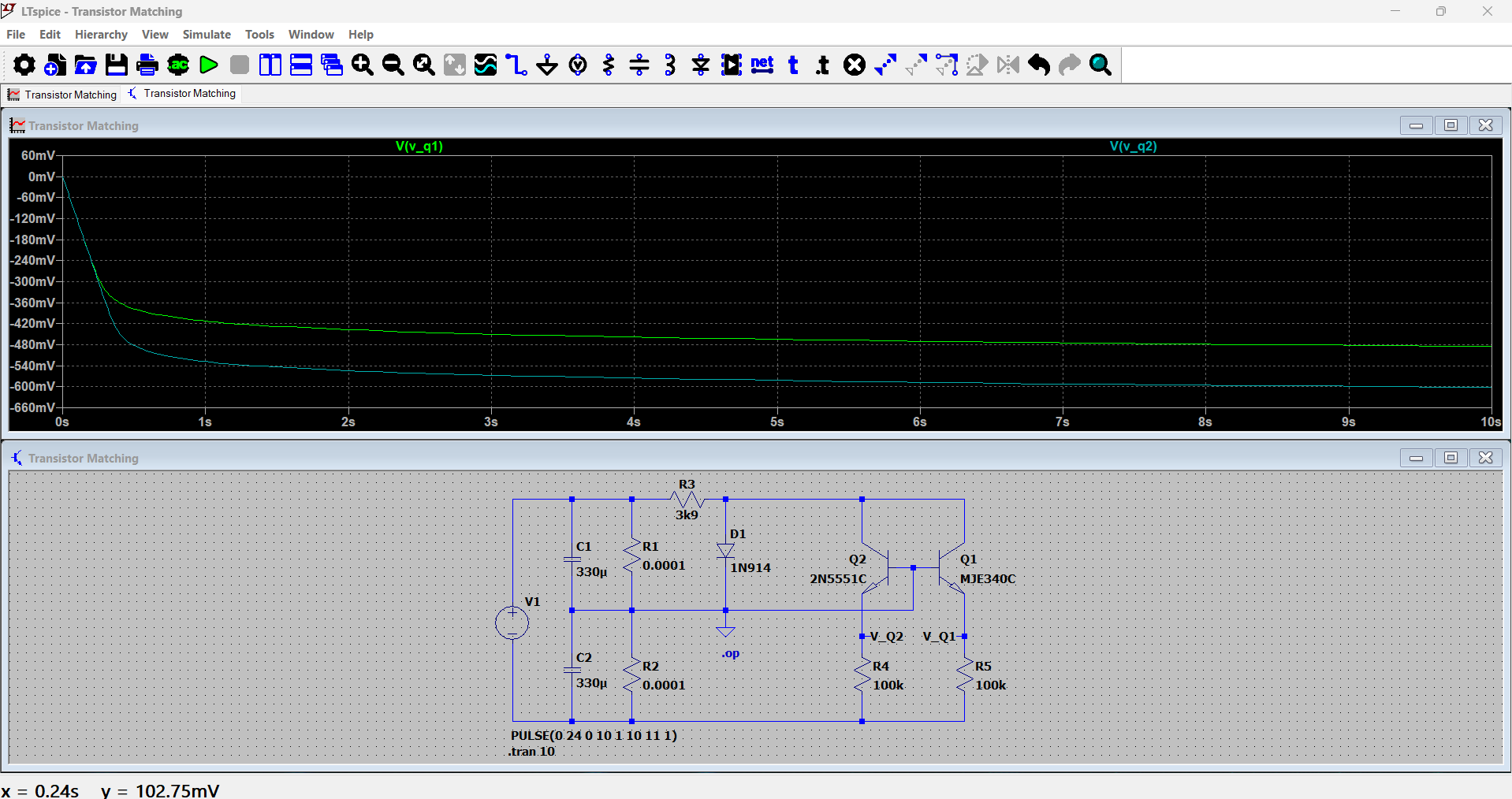Open the Tools menu
1512x799 pixels.
click(259, 35)
